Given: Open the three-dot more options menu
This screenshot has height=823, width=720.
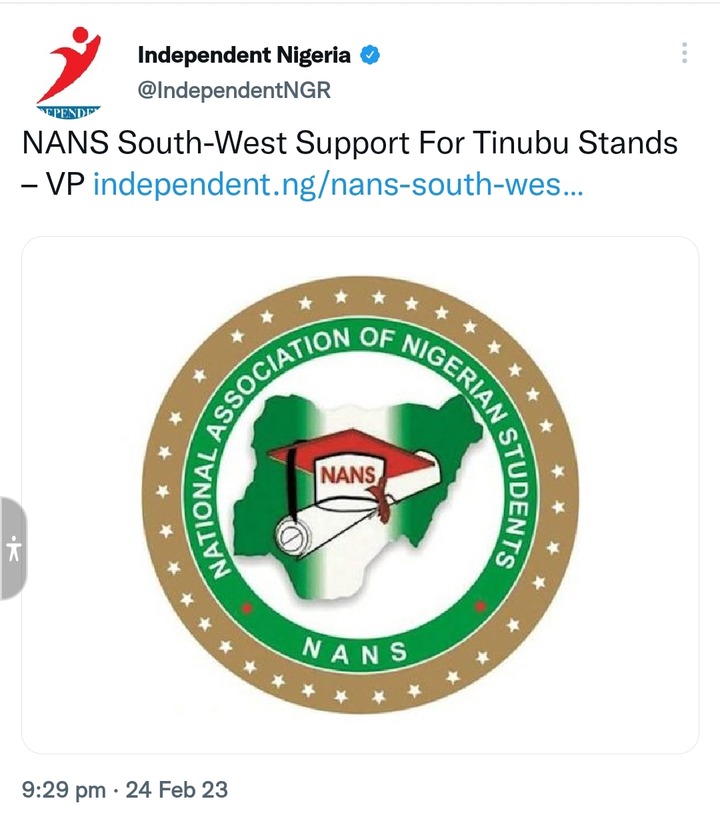Looking at the screenshot, I should [684, 53].
